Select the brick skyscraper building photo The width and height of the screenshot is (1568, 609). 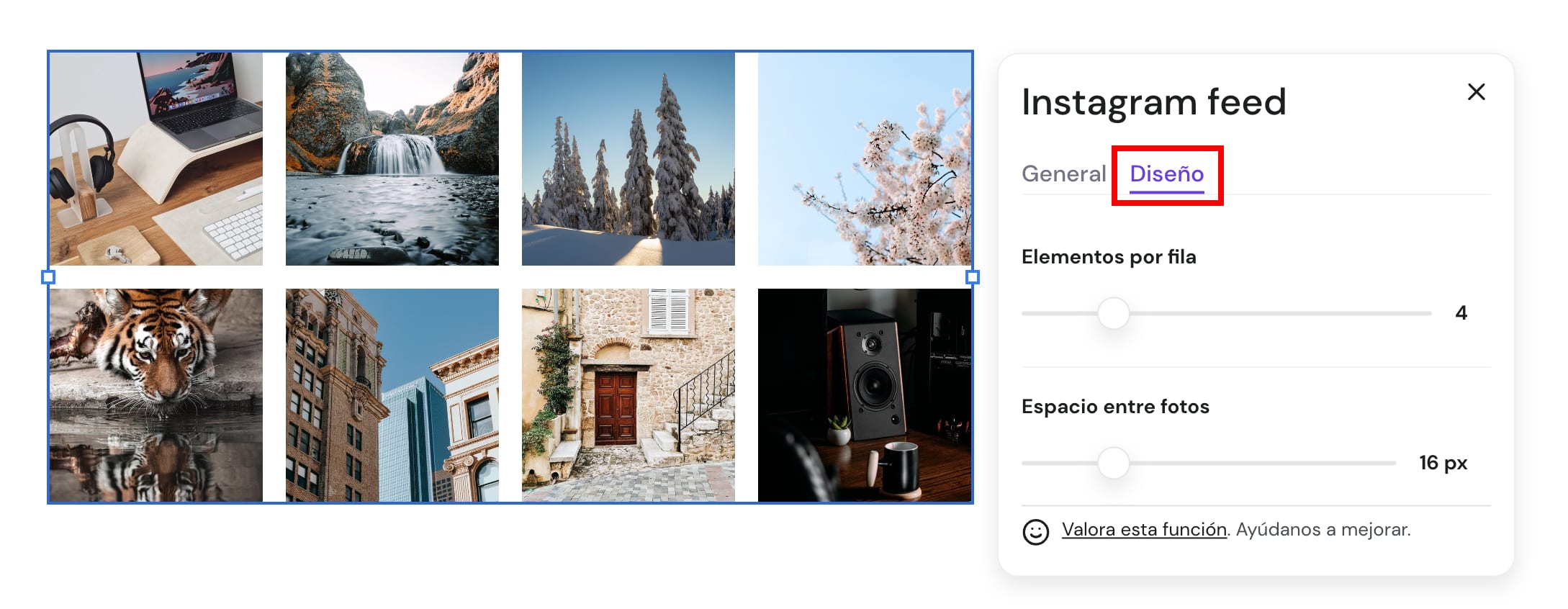click(x=392, y=395)
